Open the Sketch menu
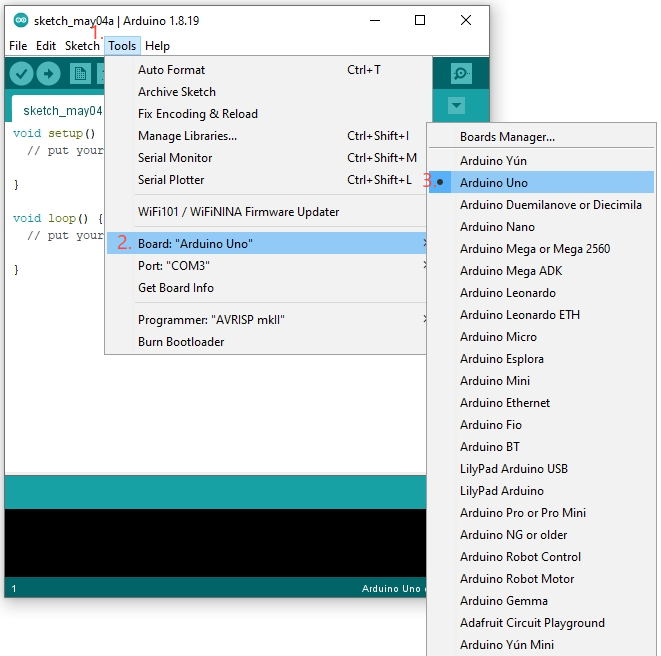The width and height of the screenshot is (661, 656). tap(82, 46)
